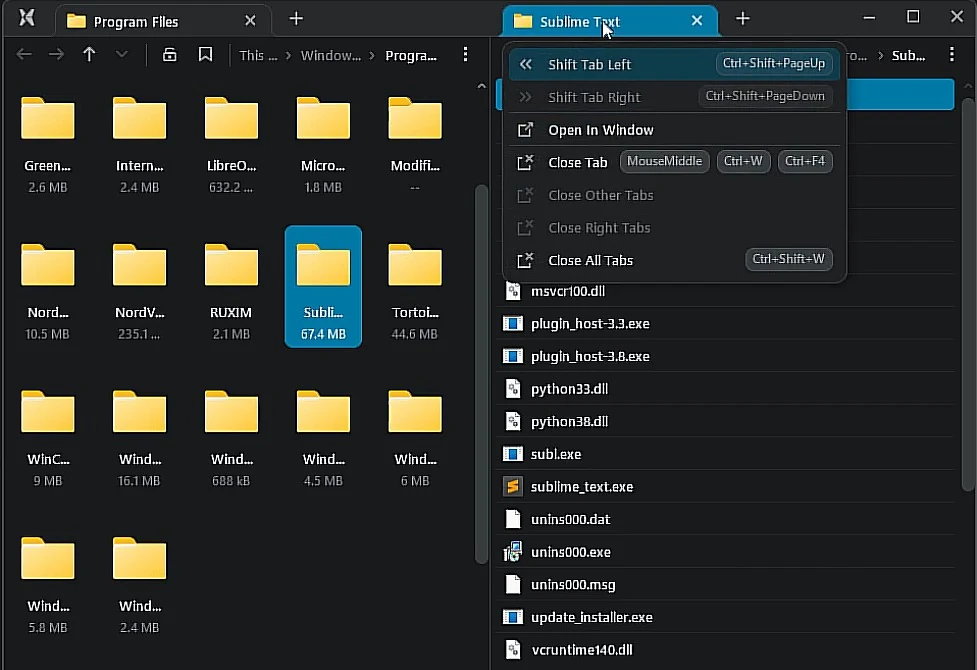Select msvcr100.dll file
The image size is (977, 670).
pyautogui.click(x=726, y=291)
